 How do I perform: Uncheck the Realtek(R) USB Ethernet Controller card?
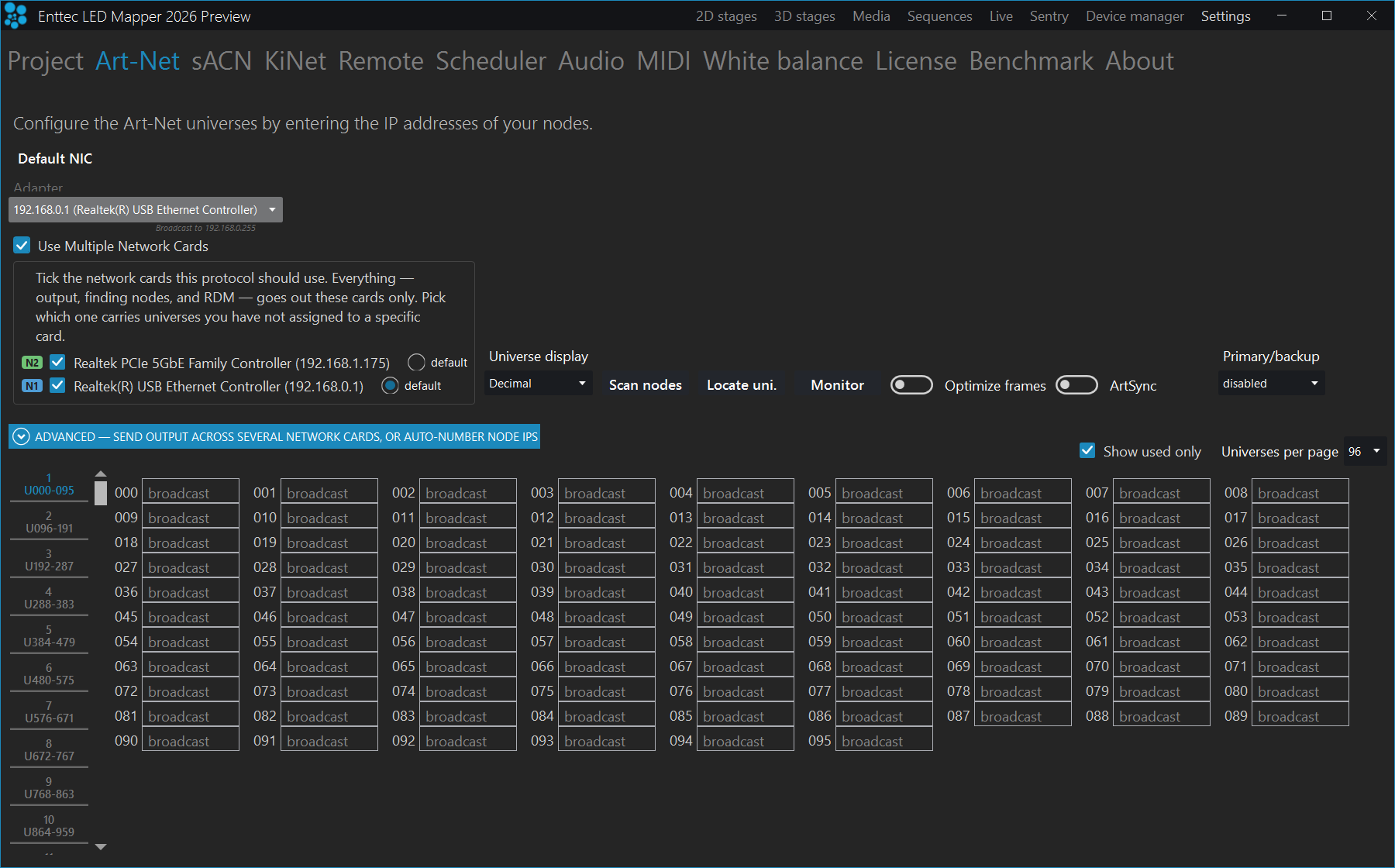pos(57,385)
